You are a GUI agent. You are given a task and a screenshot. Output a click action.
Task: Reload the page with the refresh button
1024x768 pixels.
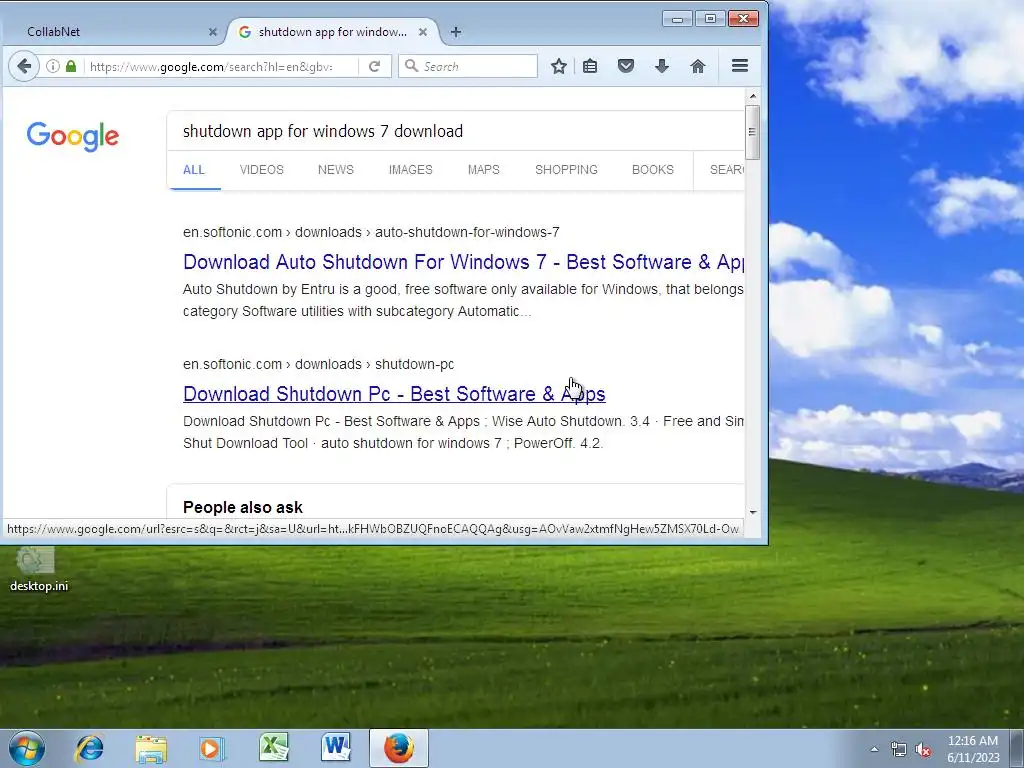tap(374, 66)
